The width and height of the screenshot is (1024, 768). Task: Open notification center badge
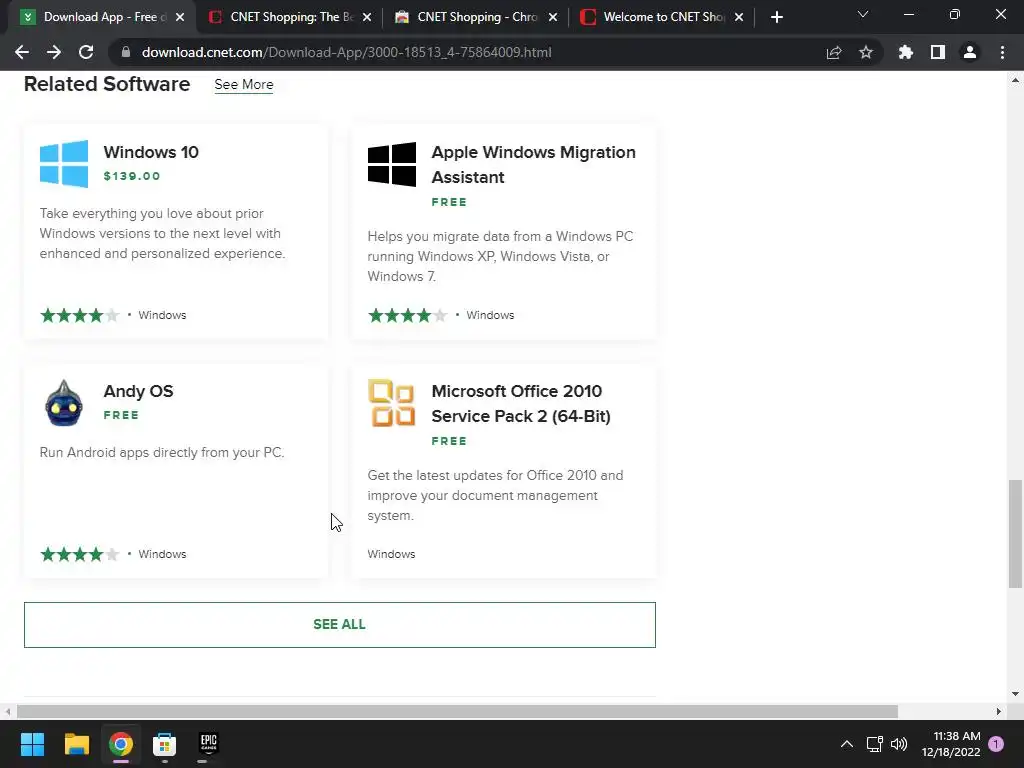996,744
